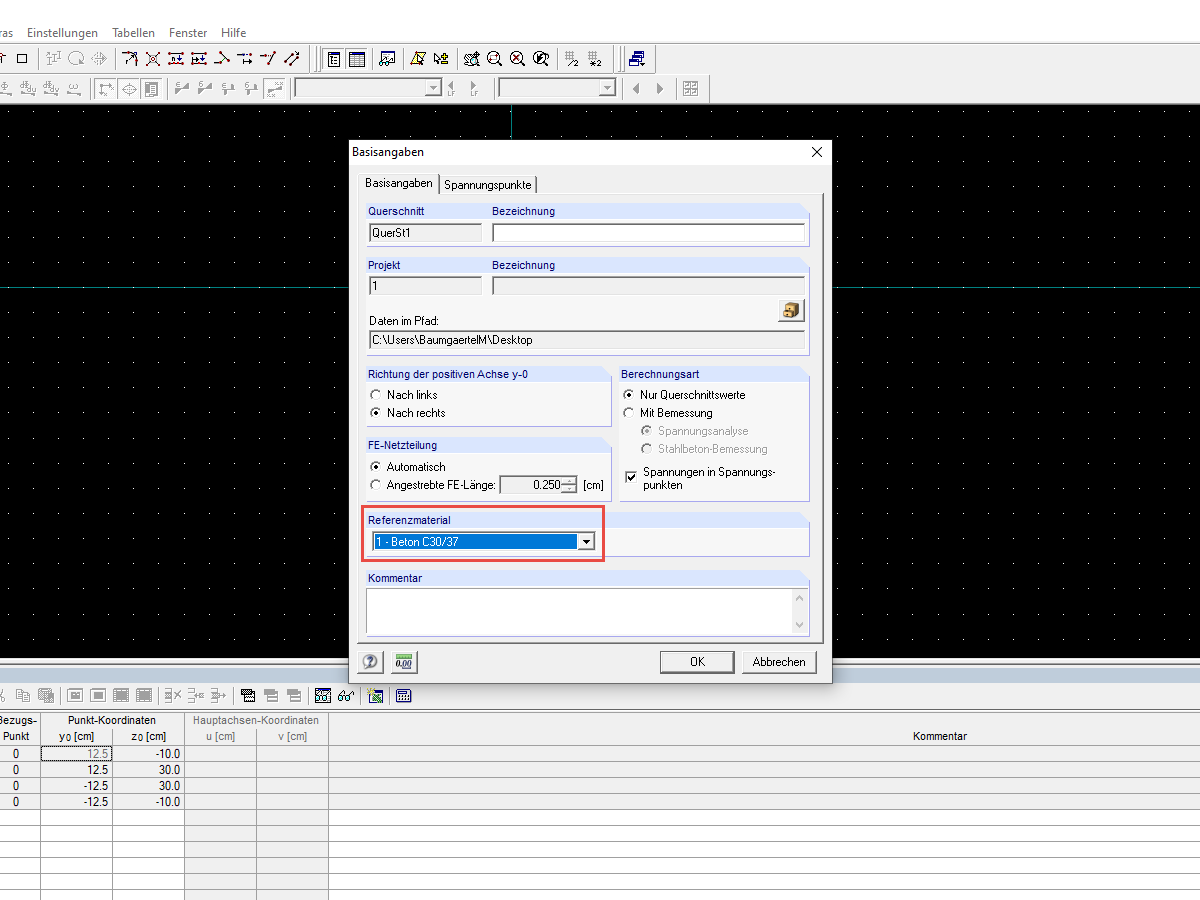Click the cursor with yellow node icon
The height and width of the screenshot is (900, 1200).
click(441, 59)
